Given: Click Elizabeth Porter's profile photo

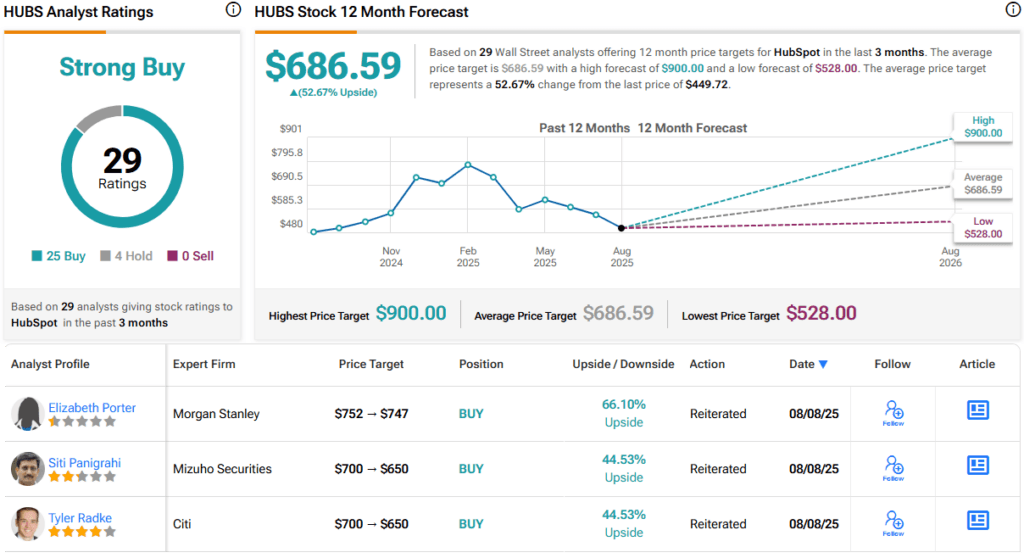Looking at the screenshot, I should (x=27, y=414).
